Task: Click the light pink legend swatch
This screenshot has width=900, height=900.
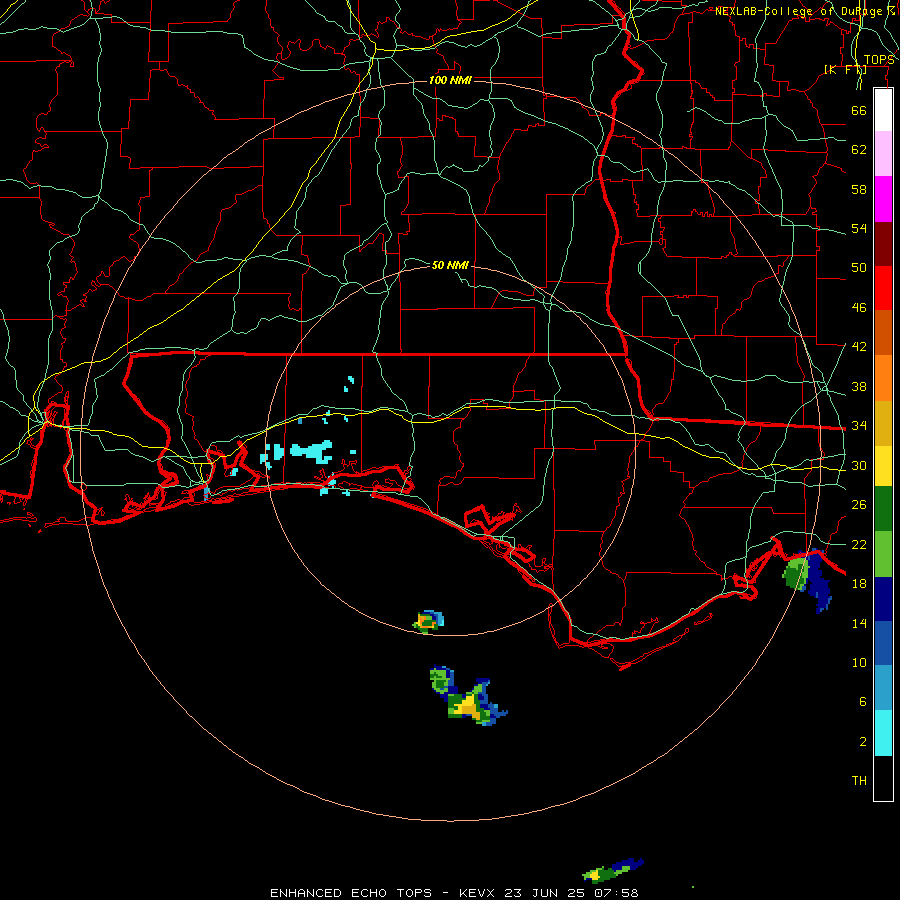Action: [x=883, y=154]
